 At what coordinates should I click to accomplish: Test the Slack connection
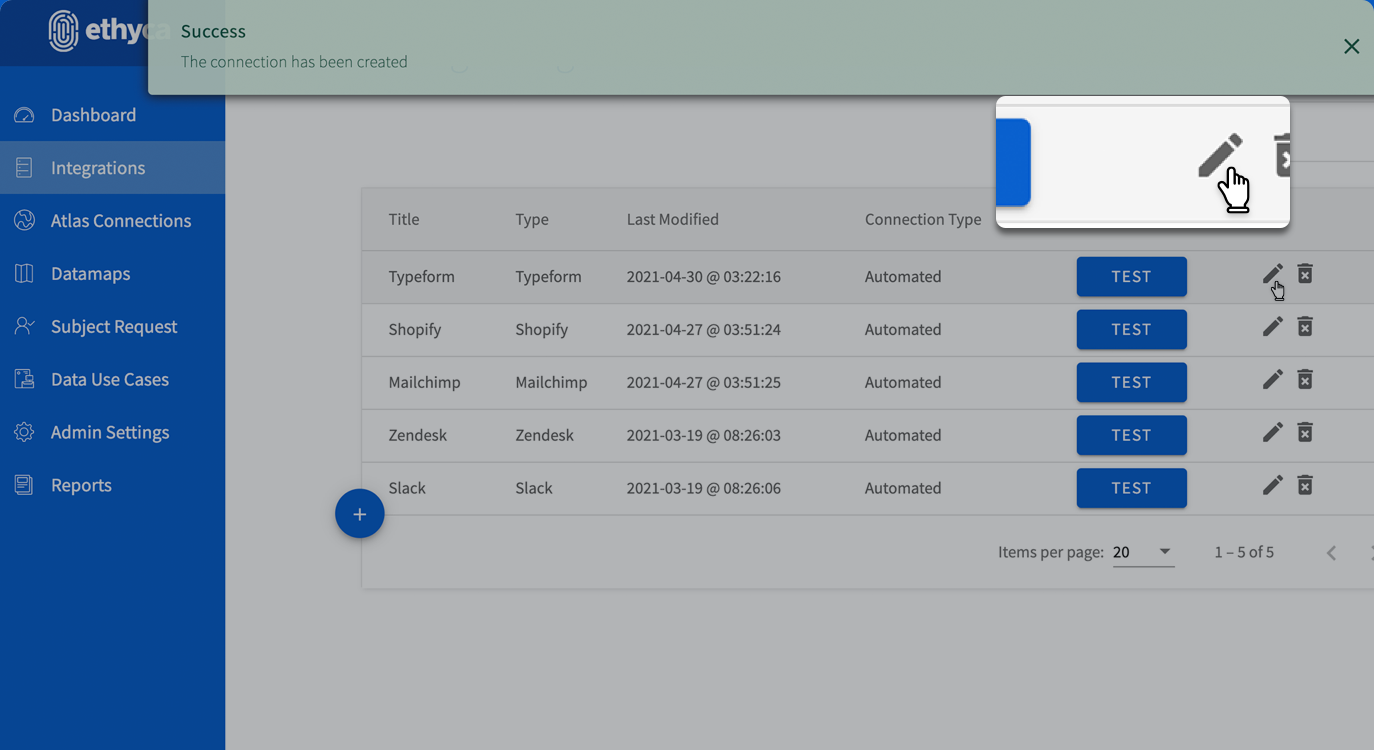[x=1131, y=489]
